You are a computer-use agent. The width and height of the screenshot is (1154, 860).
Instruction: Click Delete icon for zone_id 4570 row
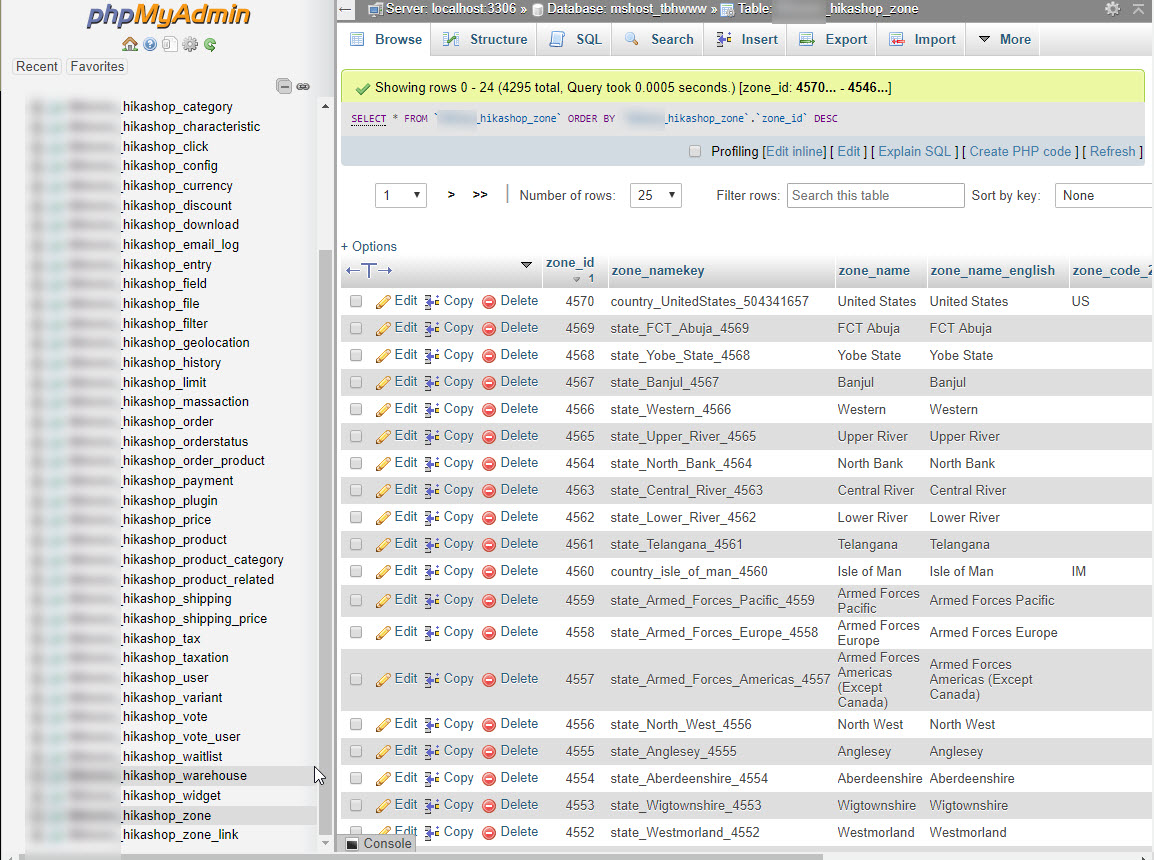point(489,301)
